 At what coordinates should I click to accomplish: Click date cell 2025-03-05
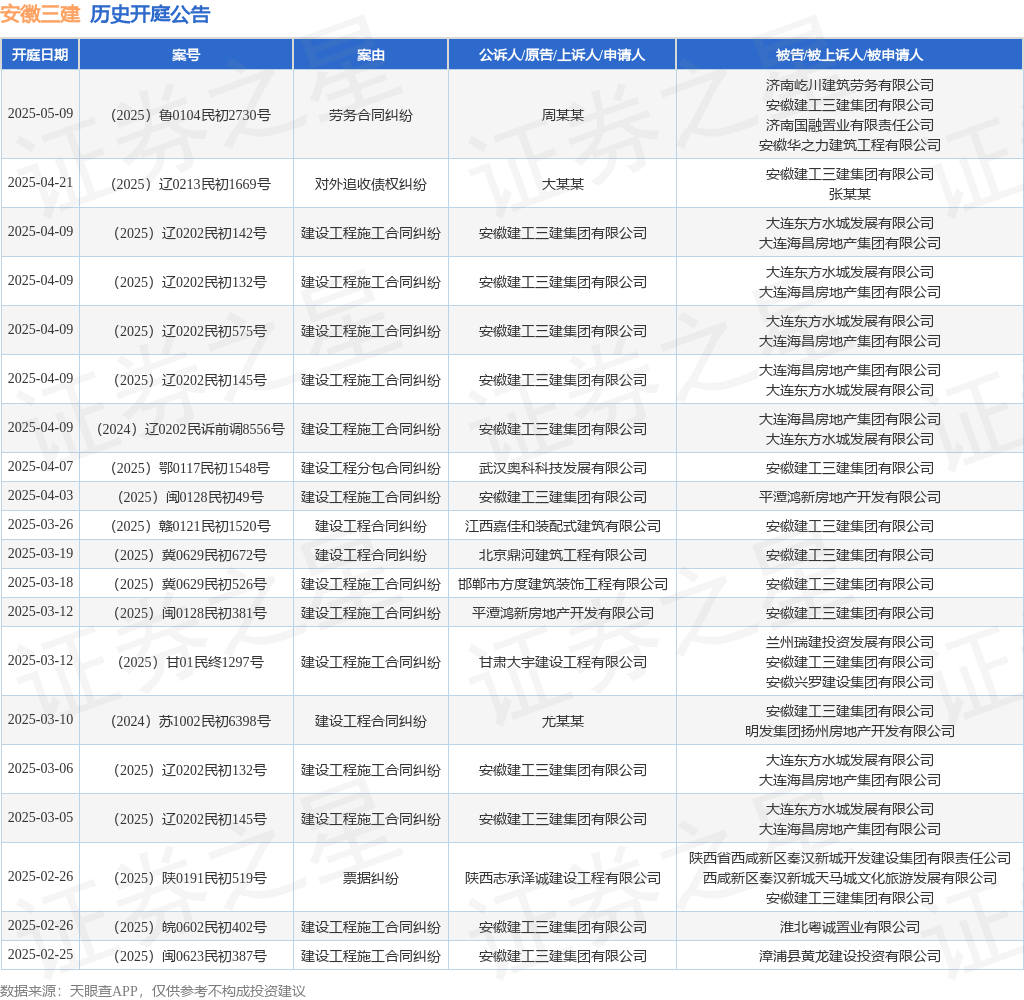[40, 817]
